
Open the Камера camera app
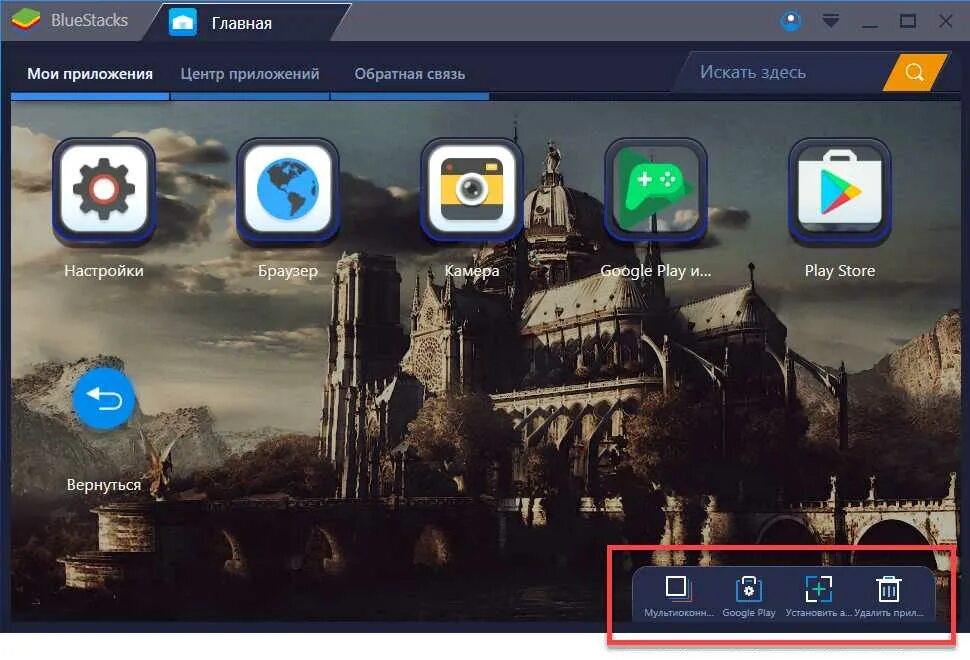point(471,189)
